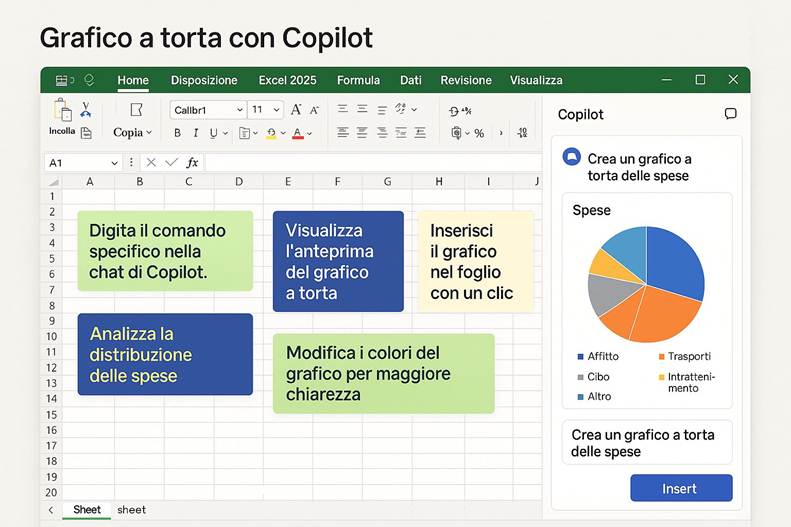
Task: Apply percent style
Action: pyautogui.click(x=479, y=134)
